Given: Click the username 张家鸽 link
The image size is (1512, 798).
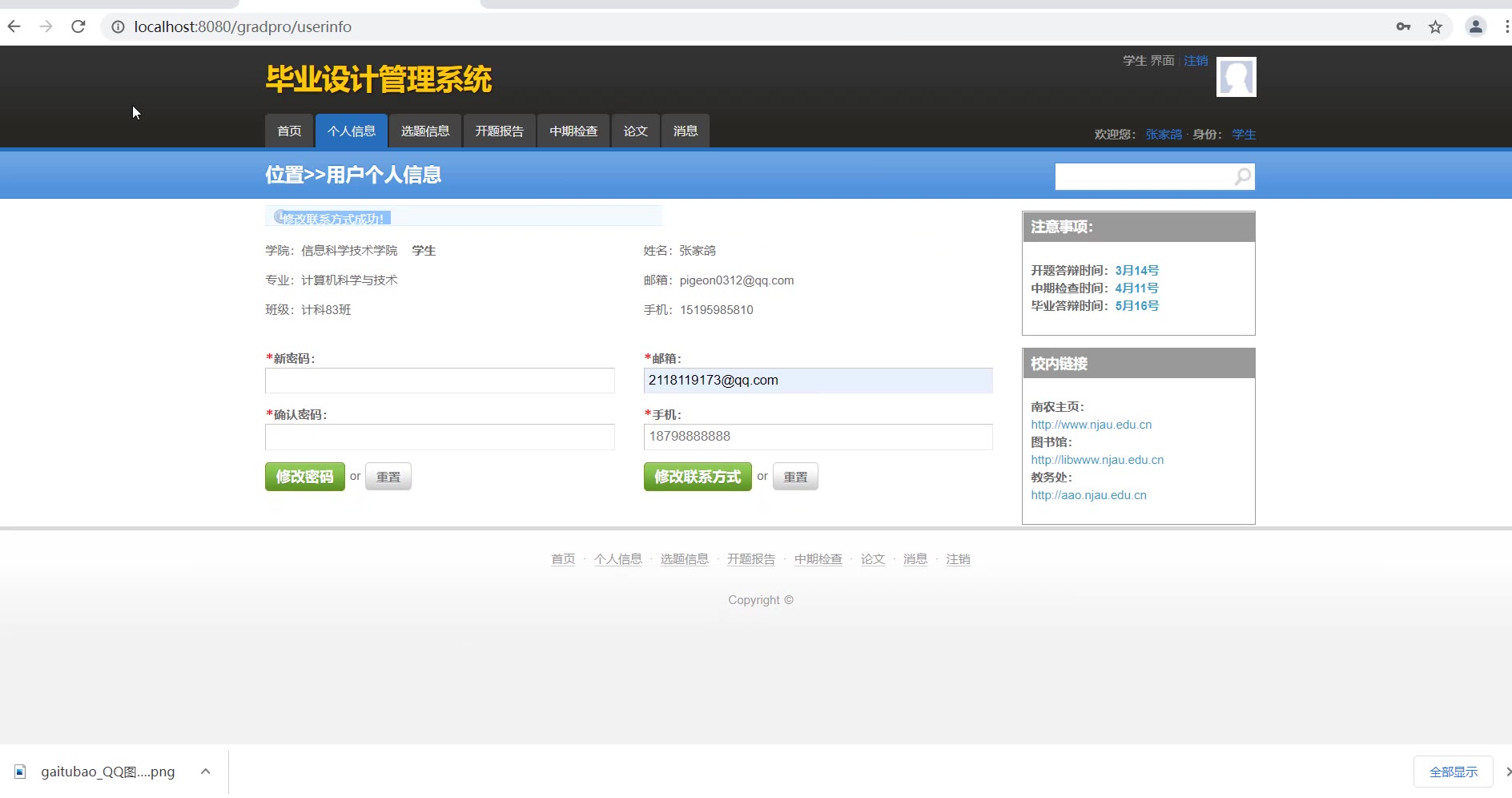Looking at the screenshot, I should (1164, 135).
